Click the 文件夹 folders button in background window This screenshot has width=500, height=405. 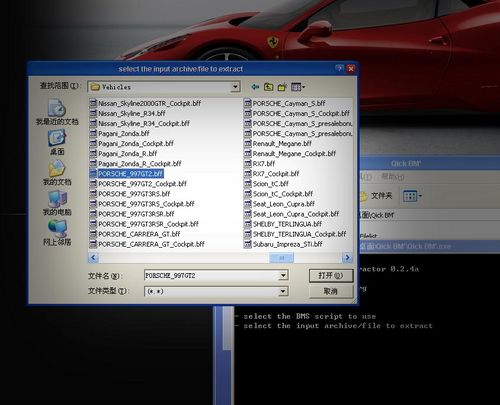[377, 196]
